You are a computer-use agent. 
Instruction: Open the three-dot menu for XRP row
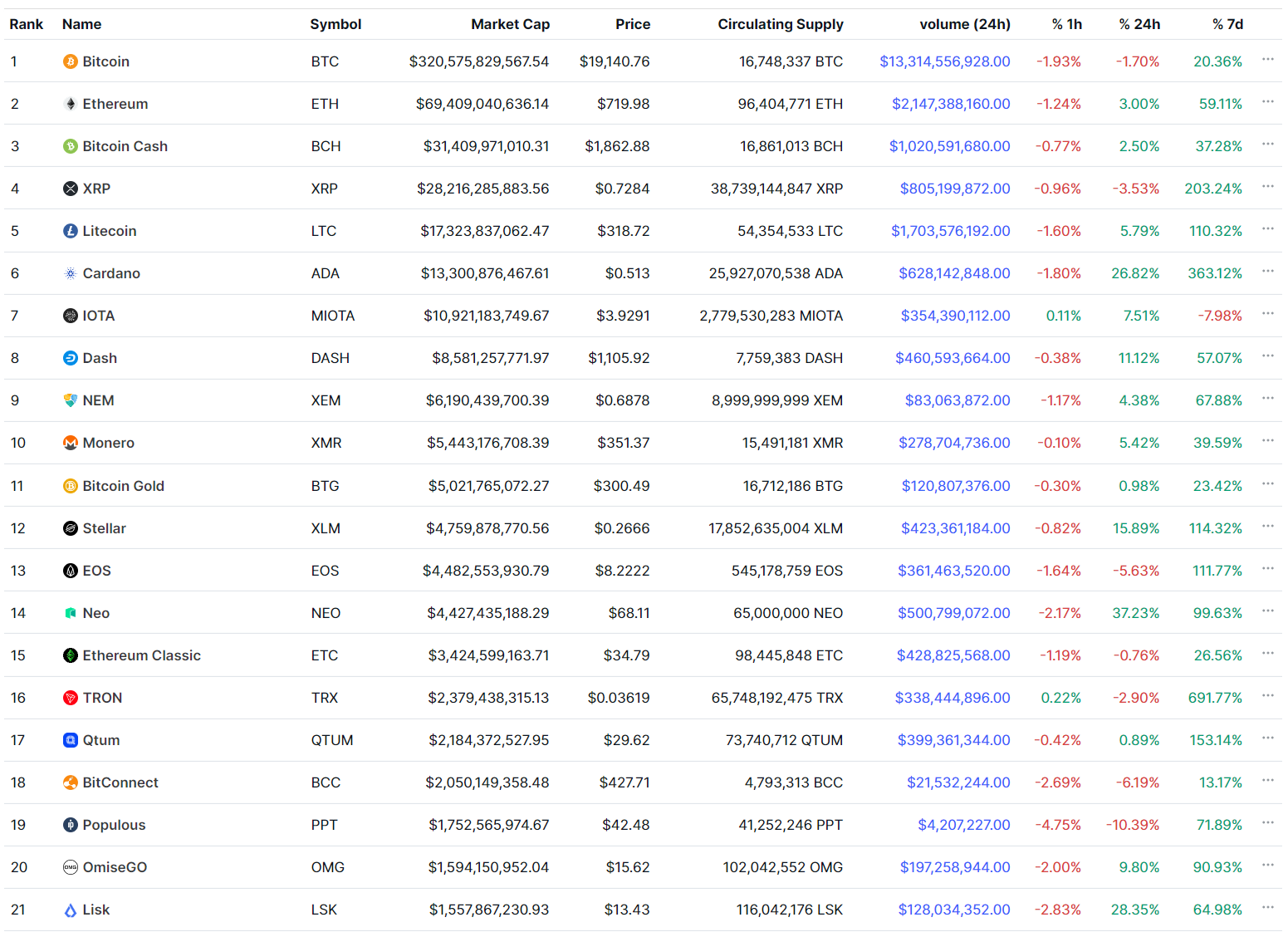coord(1267,186)
